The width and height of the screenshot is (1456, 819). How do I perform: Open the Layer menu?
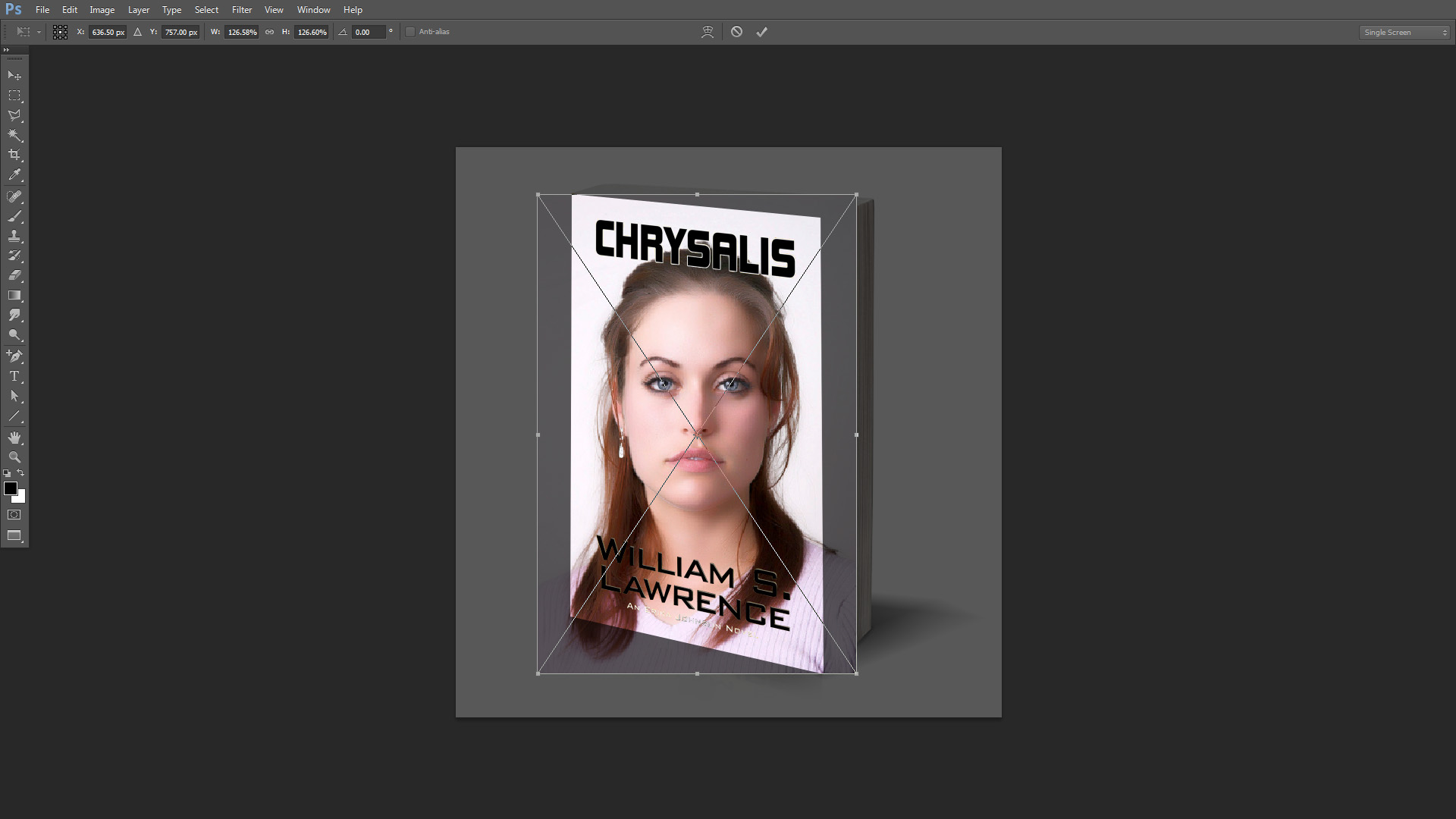coord(139,10)
